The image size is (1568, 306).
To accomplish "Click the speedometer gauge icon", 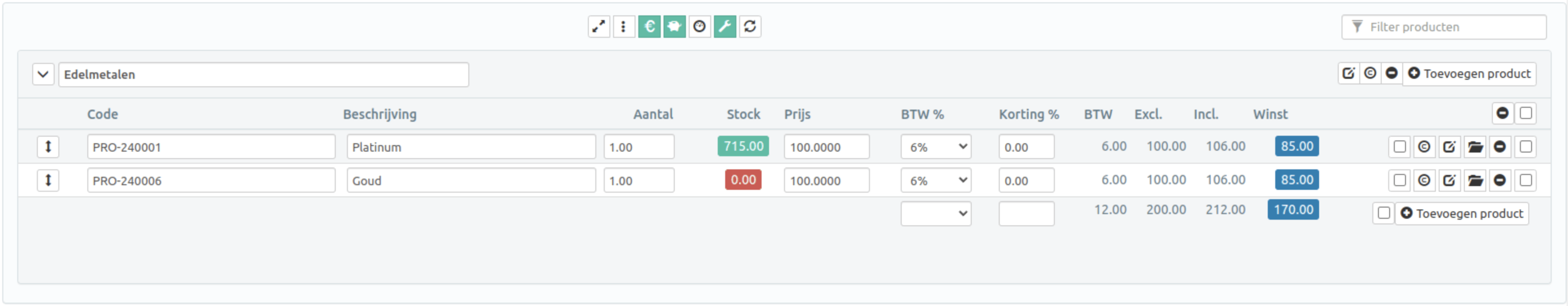I will tap(699, 27).
